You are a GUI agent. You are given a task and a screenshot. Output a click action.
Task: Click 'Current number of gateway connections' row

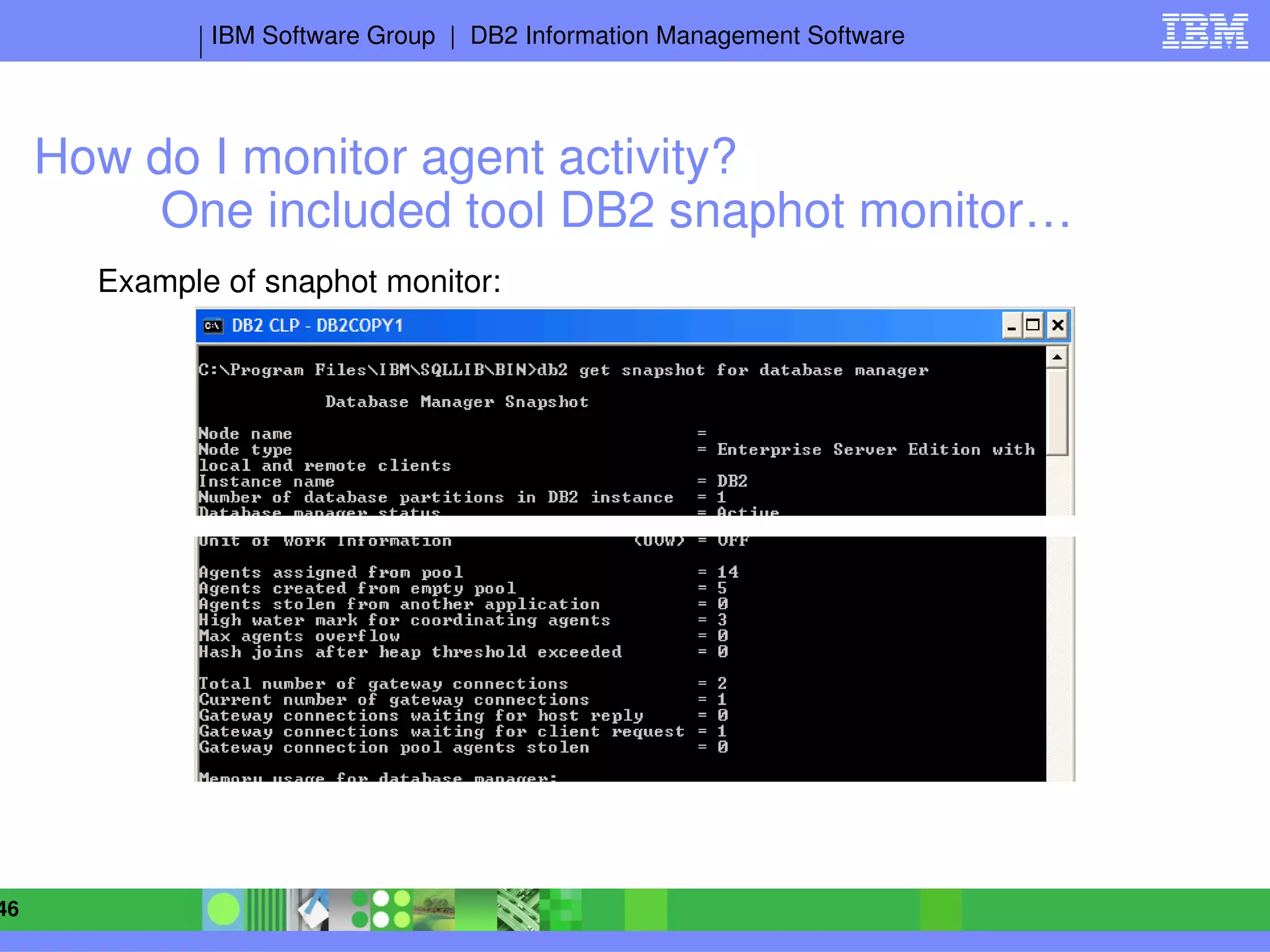(x=463, y=700)
